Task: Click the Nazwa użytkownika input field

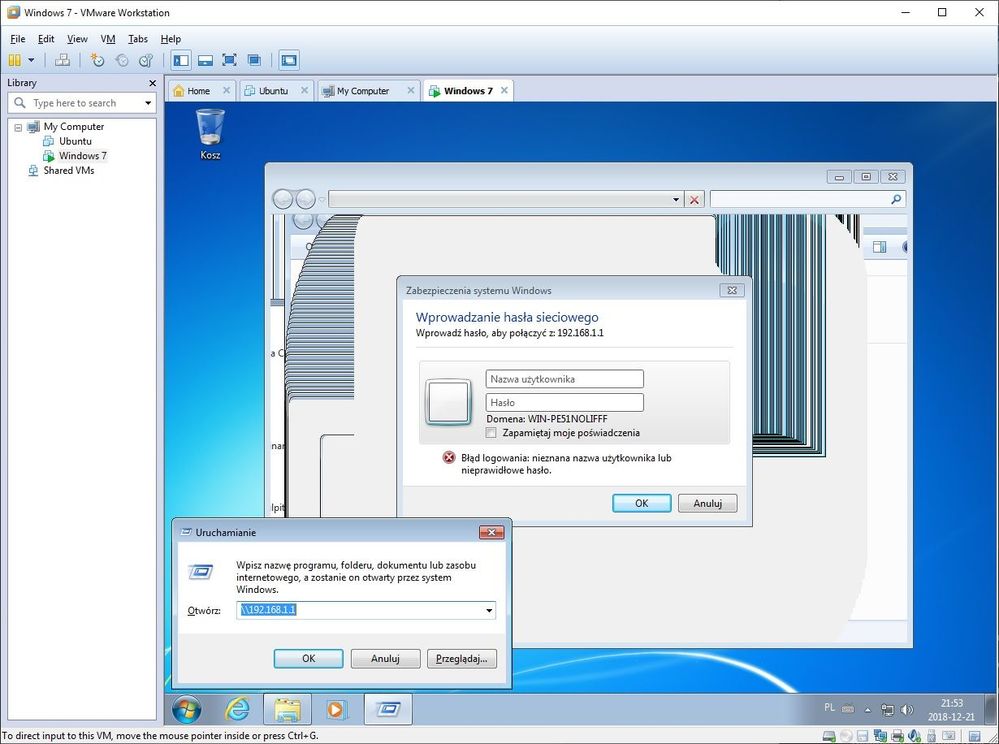Action: point(564,379)
